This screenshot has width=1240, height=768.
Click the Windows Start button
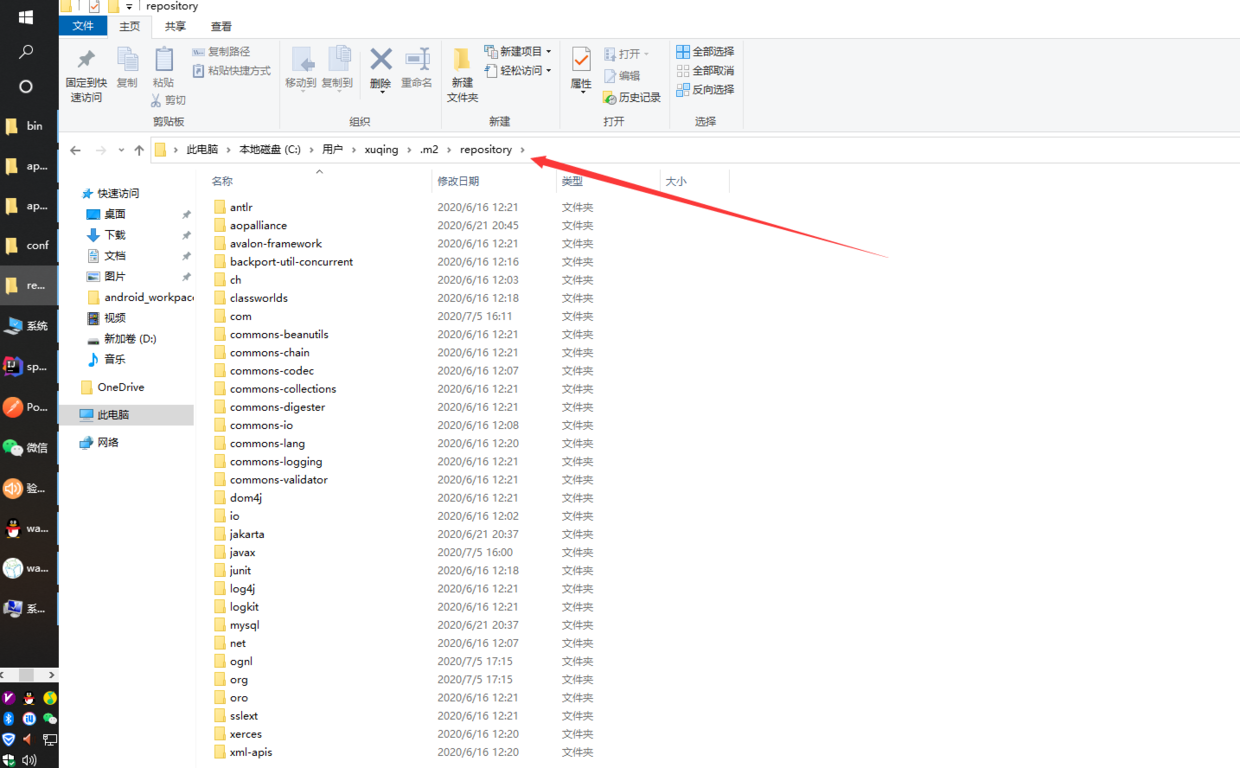point(26,17)
